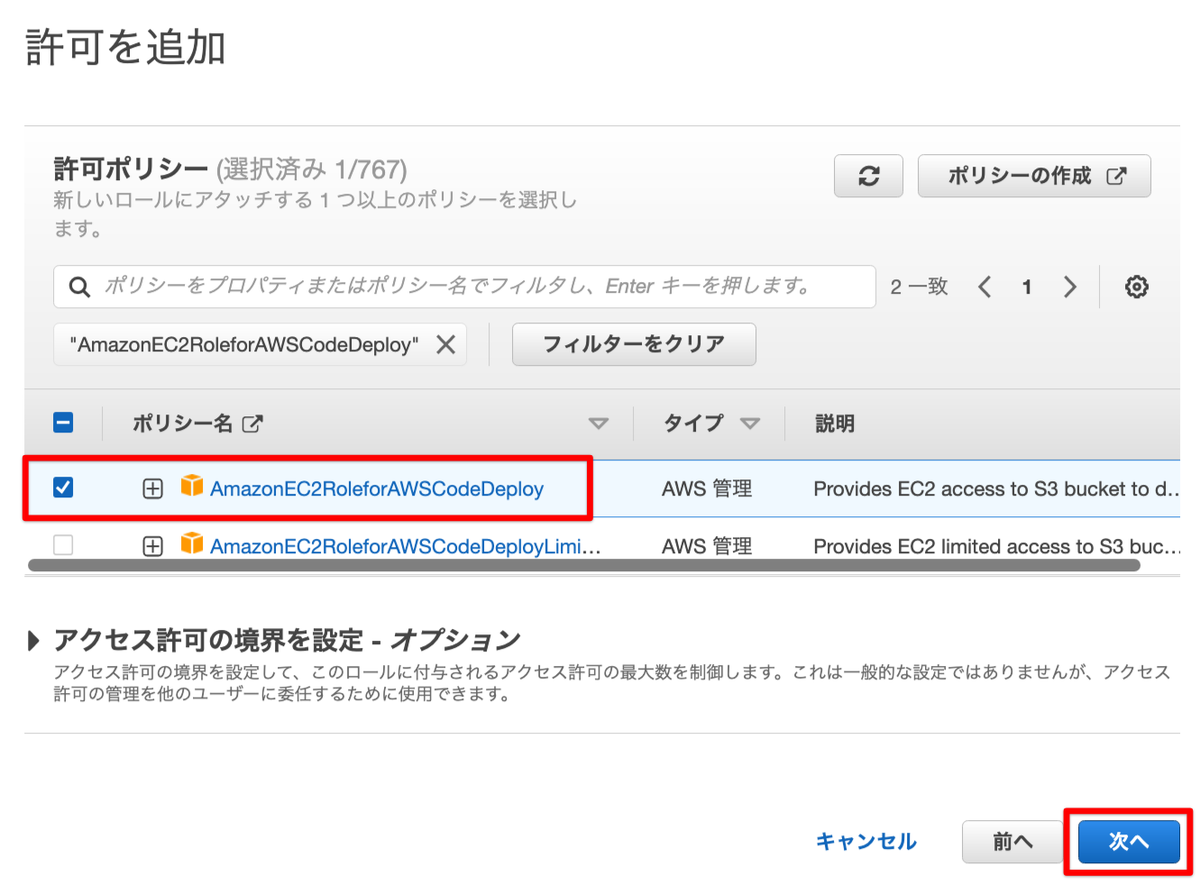
Task: Click the horizontal scrollbar of policy table
Action: pos(584,565)
